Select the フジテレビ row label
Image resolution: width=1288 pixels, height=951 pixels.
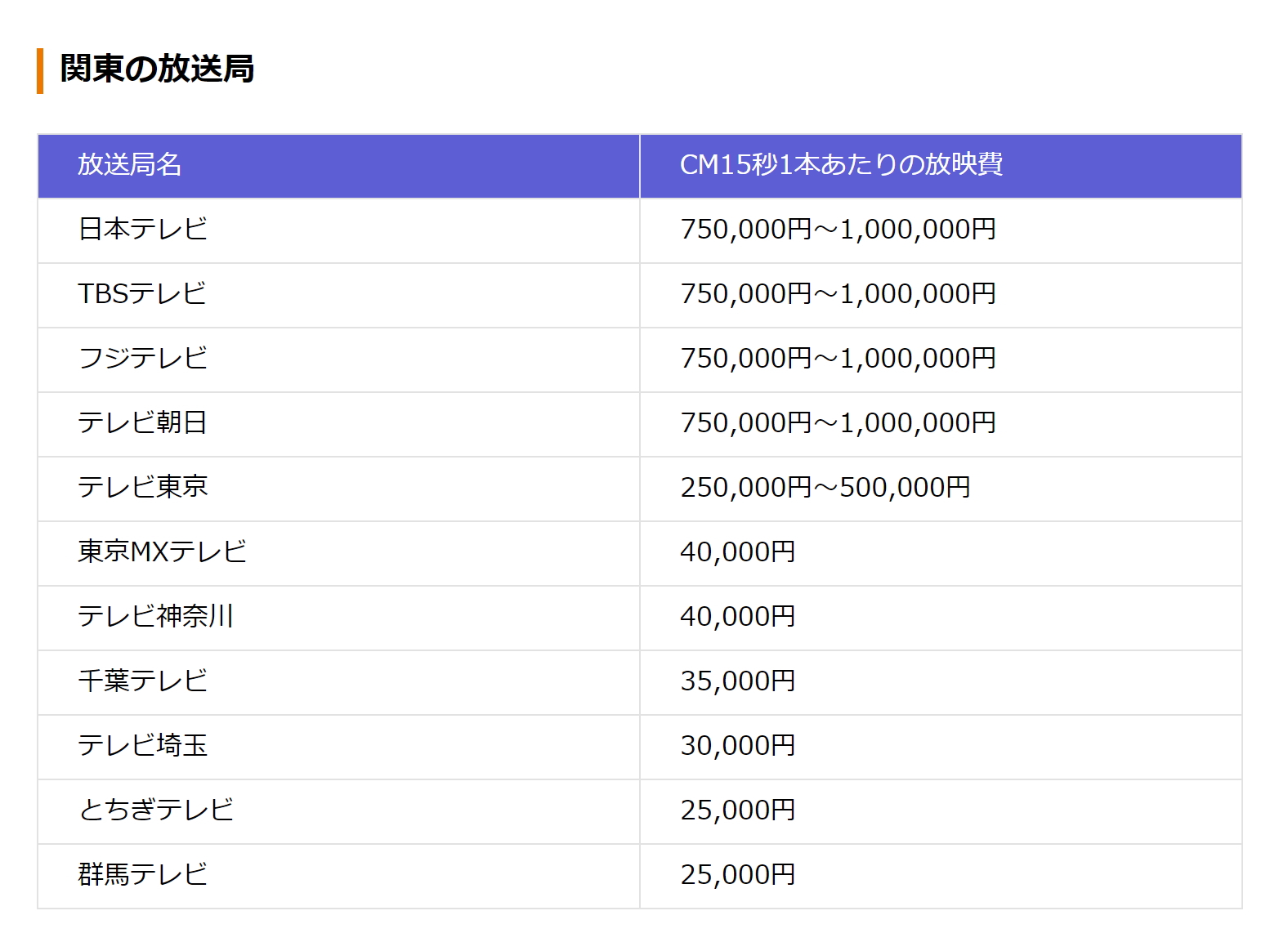coord(142,359)
